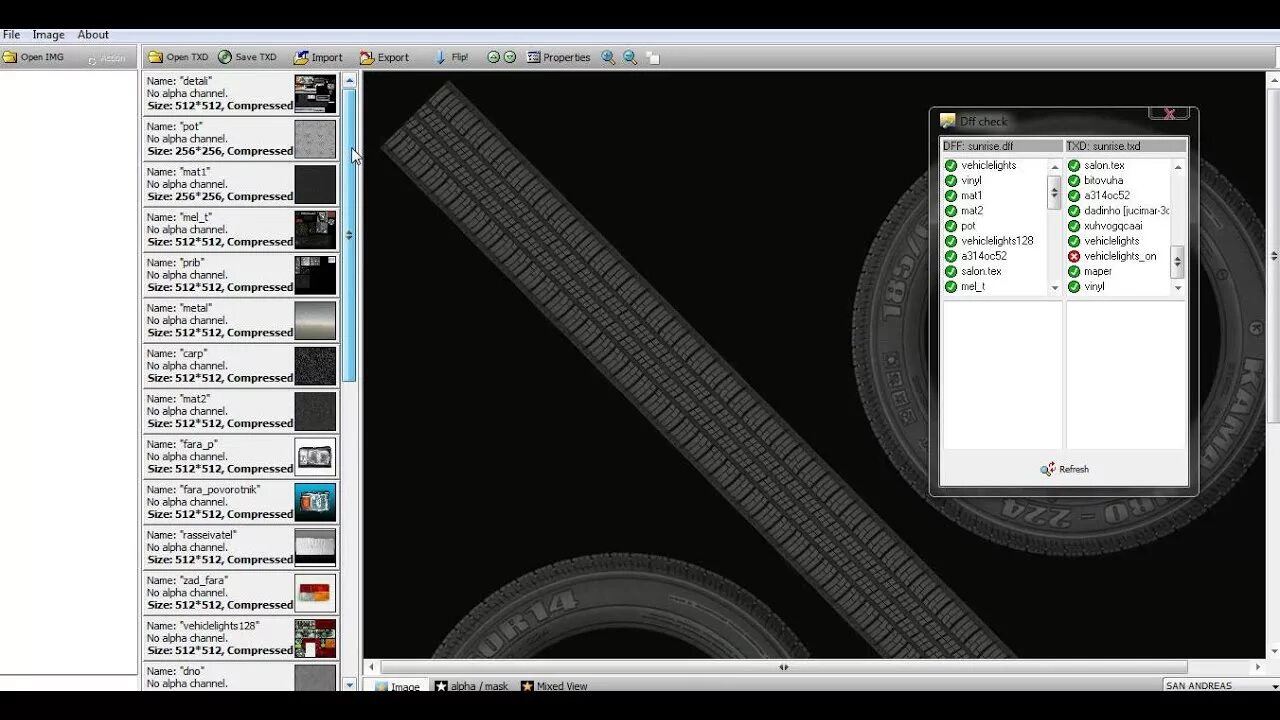Click TXD list scrollbar down arrow

(x=1177, y=287)
